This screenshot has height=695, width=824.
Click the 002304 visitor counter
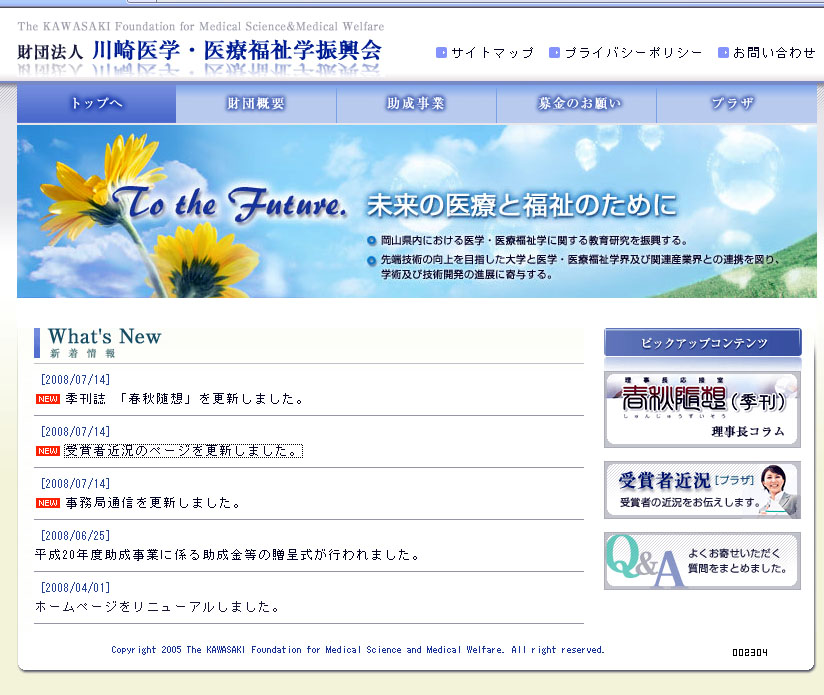click(x=750, y=652)
